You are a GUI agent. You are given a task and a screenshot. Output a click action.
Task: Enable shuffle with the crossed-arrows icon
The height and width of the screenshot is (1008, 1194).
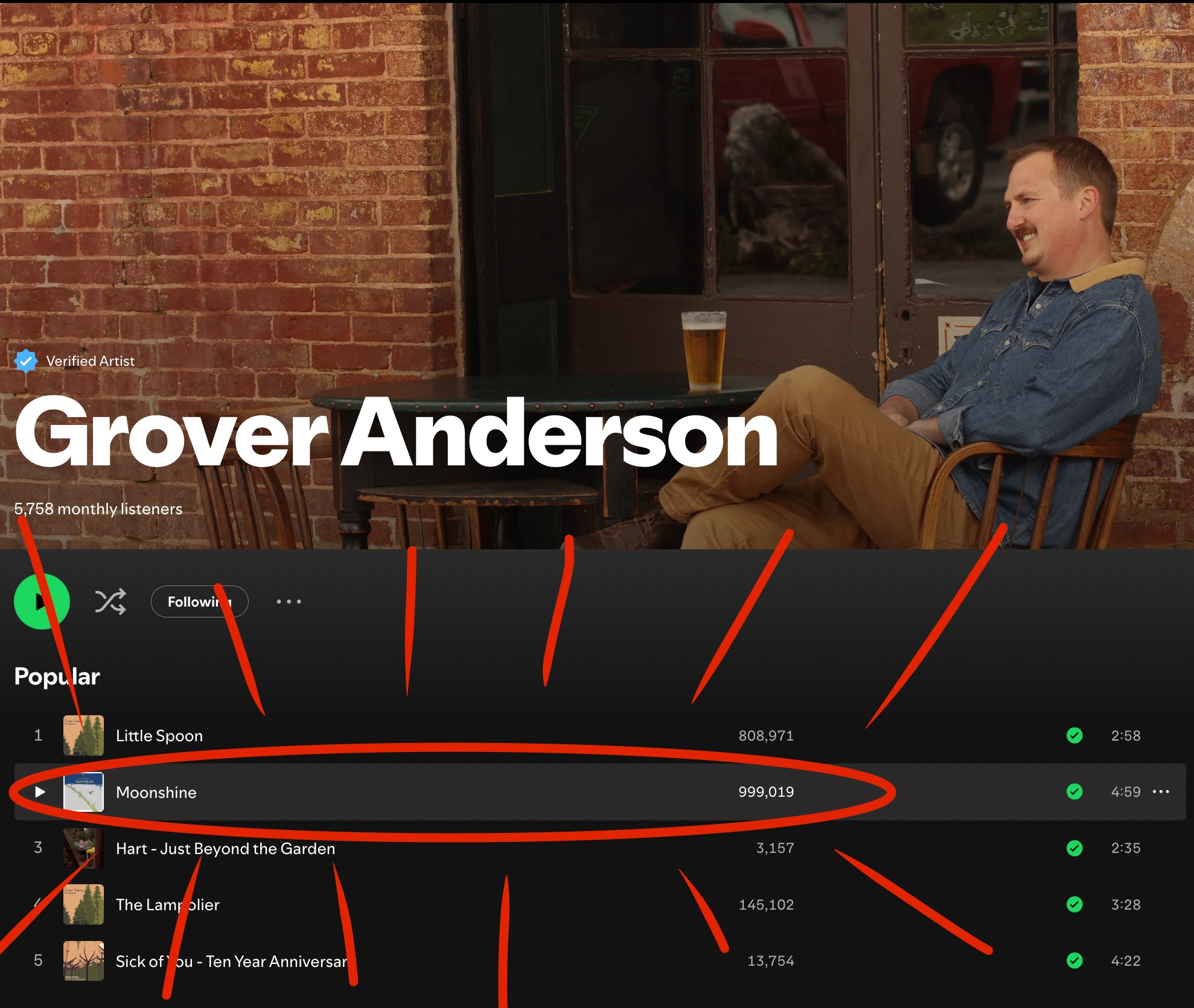[110, 601]
